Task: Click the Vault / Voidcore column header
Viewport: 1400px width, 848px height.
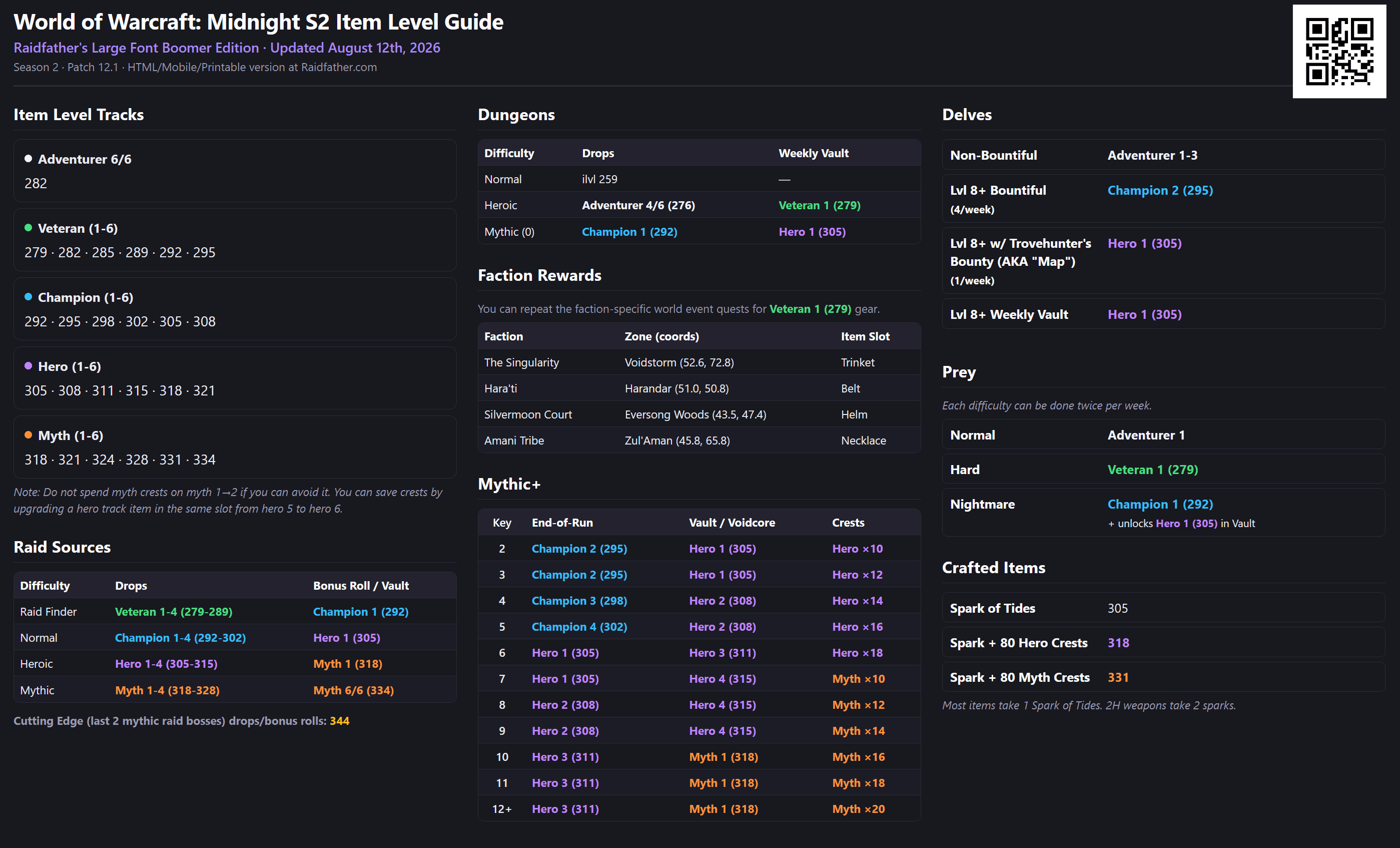Action: pyautogui.click(x=732, y=522)
